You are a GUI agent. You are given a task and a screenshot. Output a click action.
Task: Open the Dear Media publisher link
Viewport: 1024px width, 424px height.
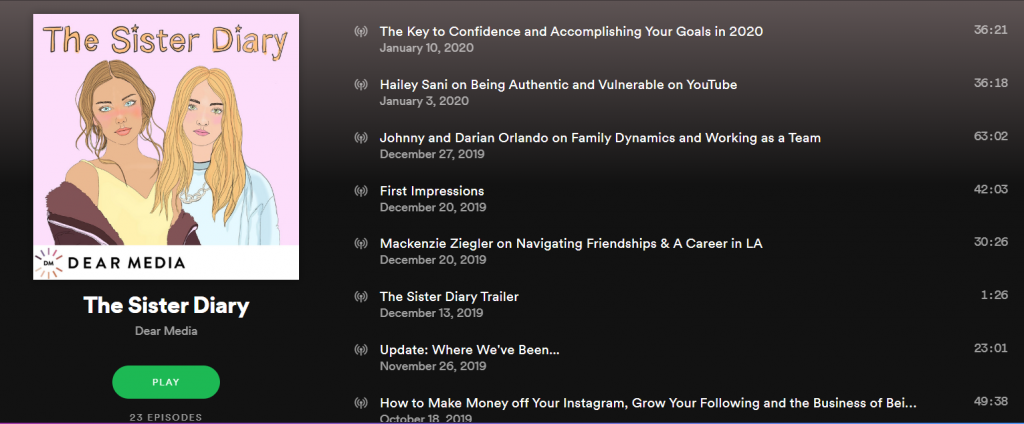tap(166, 331)
